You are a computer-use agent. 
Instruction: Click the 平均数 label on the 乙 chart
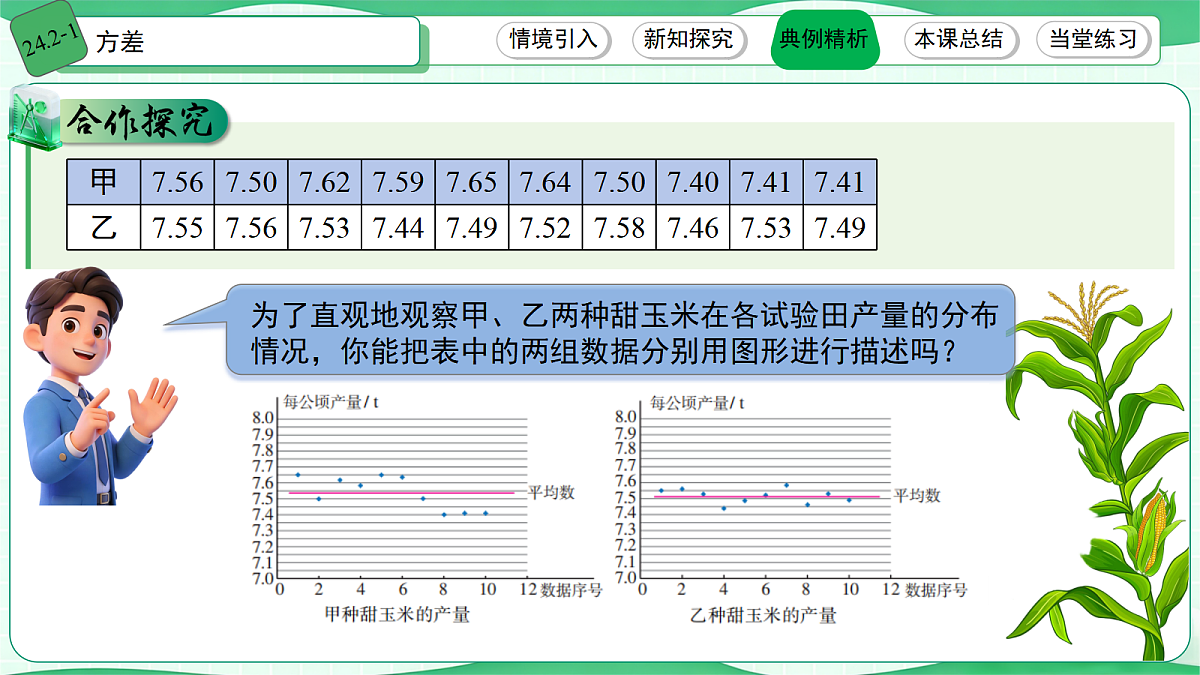917,495
